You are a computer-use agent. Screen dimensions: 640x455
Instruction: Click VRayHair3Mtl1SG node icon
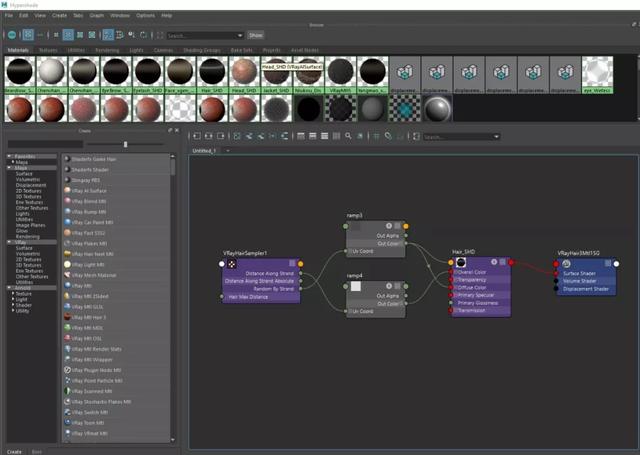pyautogui.click(x=566, y=264)
